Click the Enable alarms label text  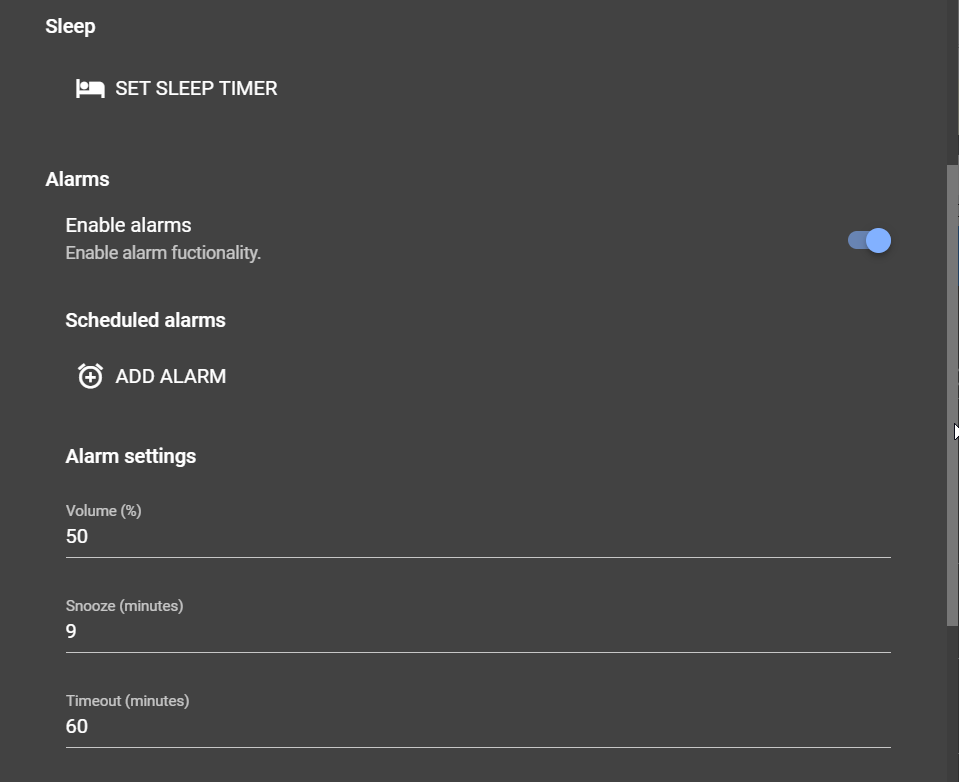[x=128, y=226]
